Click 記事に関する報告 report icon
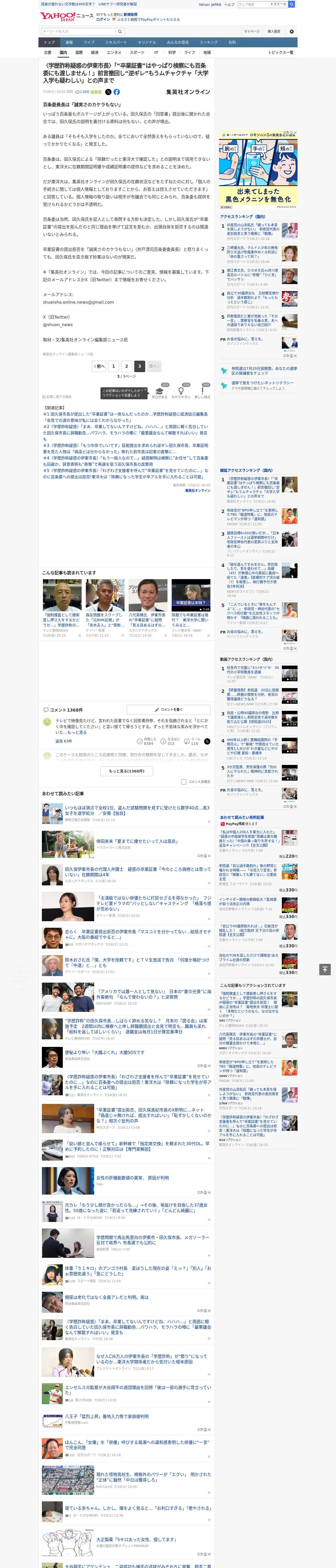Viewport: 336px width, 1568px height. coord(57,397)
